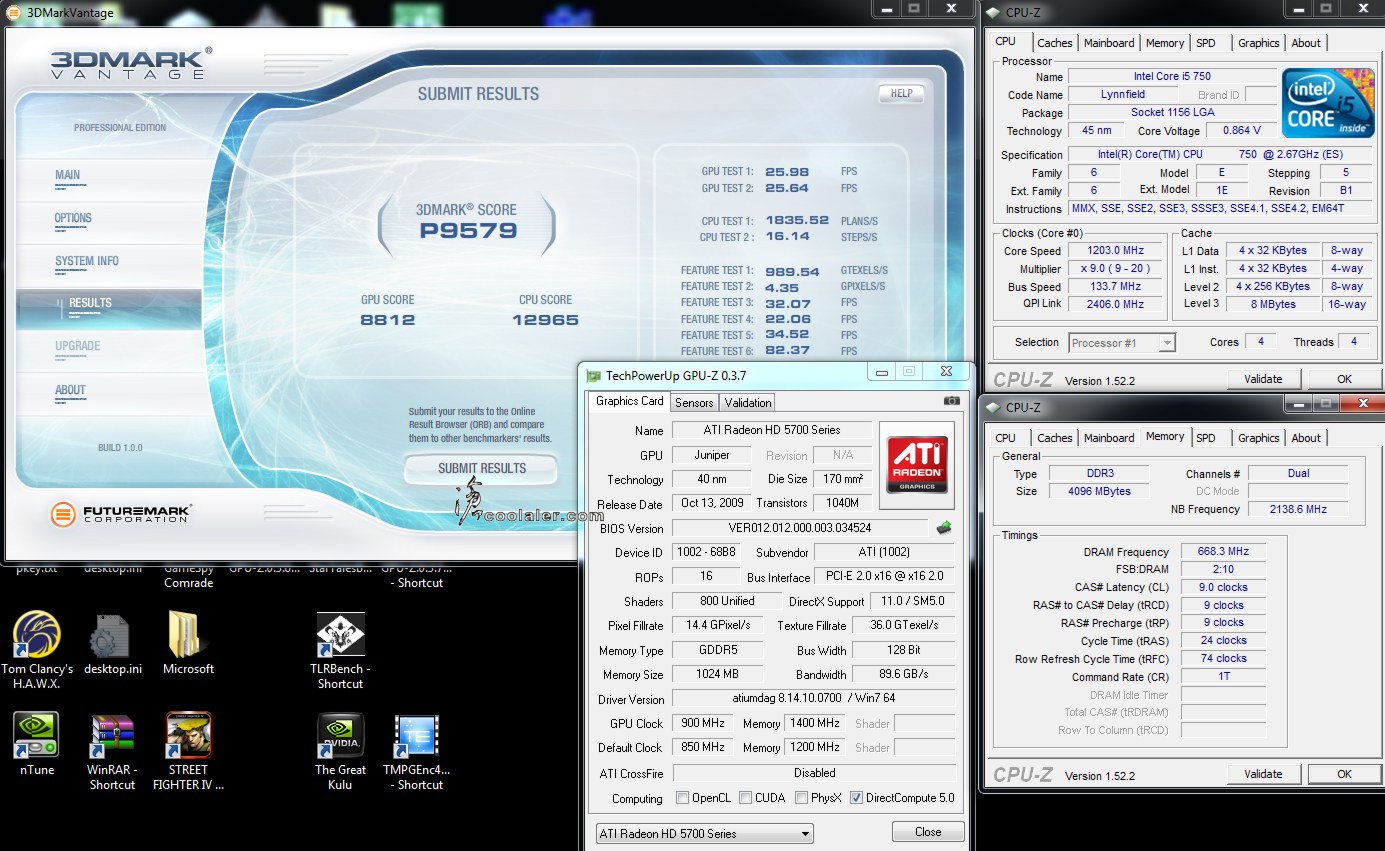The height and width of the screenshot is (851, 1385).
Task: Click the Lynnfield code name field
Action: pyautogui.click(x=1123, y=95)
